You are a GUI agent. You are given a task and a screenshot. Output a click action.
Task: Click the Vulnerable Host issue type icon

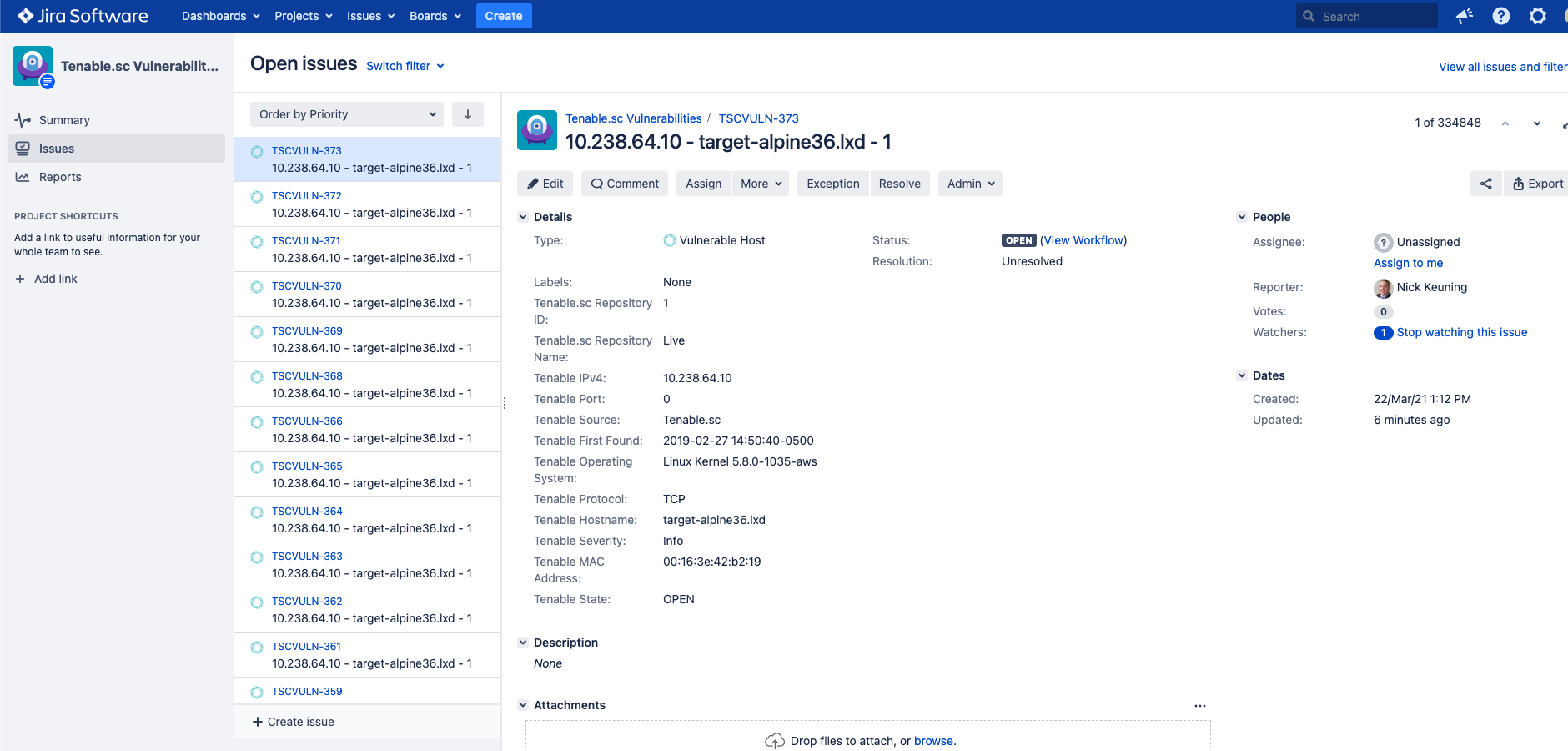(x=670, y=240)
